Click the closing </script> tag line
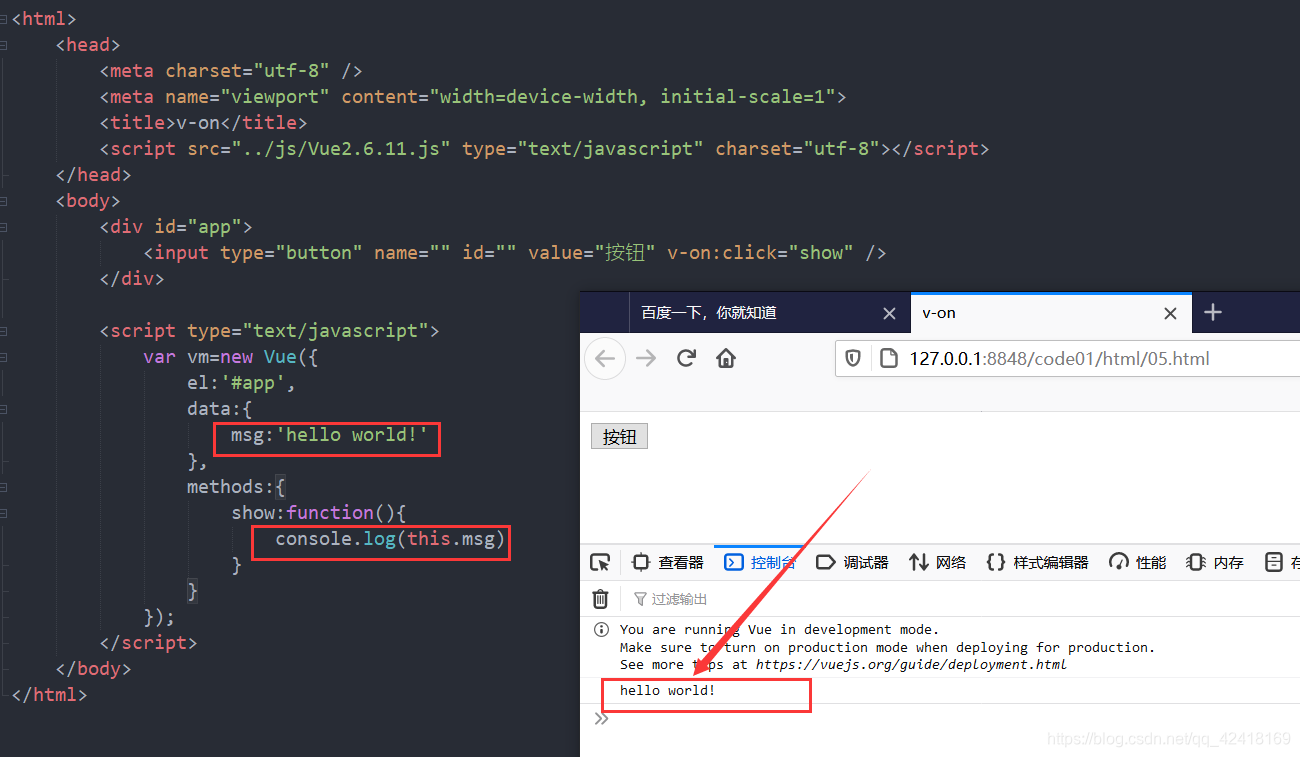 click(x=148, y=643)
